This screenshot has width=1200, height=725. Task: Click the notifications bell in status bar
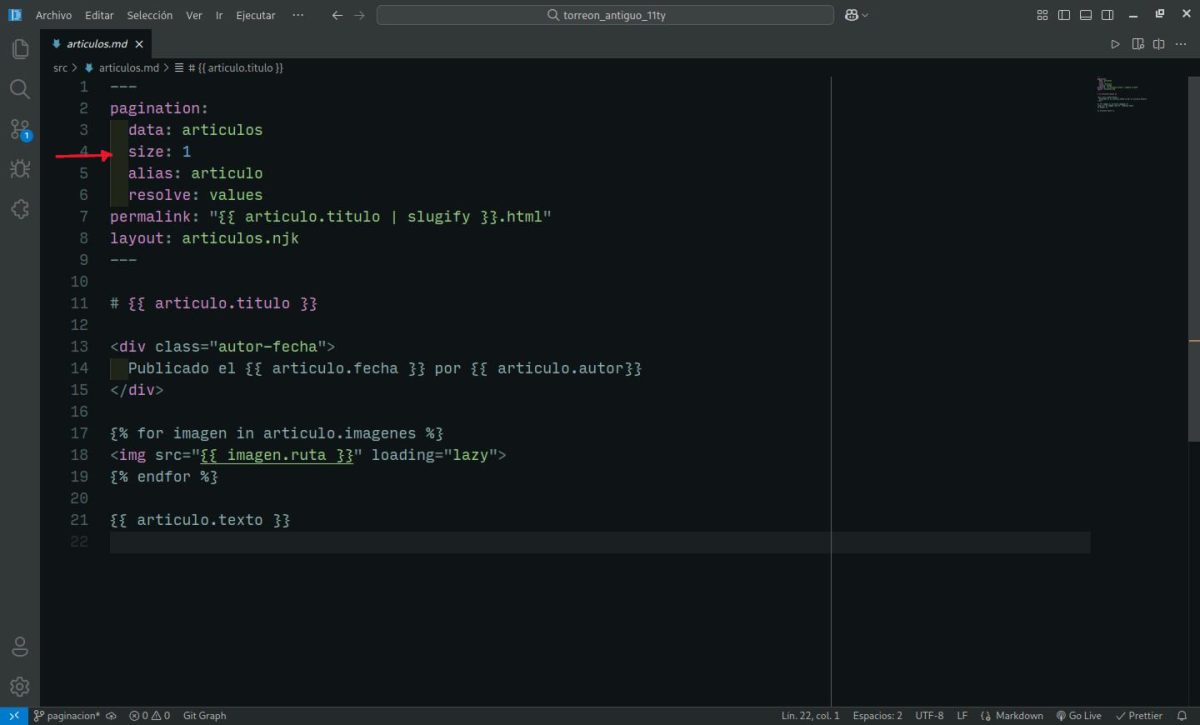point(1182,716)
